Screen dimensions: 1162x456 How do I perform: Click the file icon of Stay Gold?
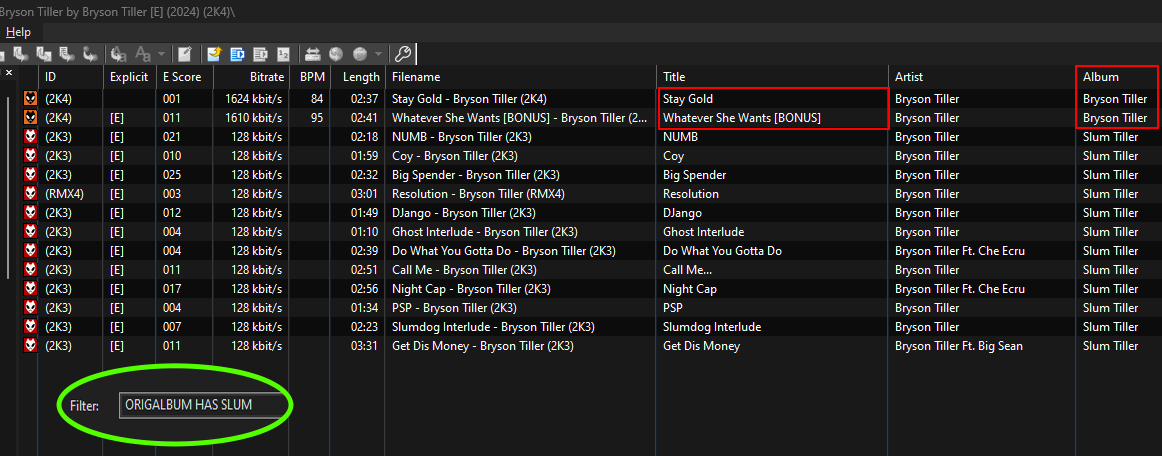30,99
